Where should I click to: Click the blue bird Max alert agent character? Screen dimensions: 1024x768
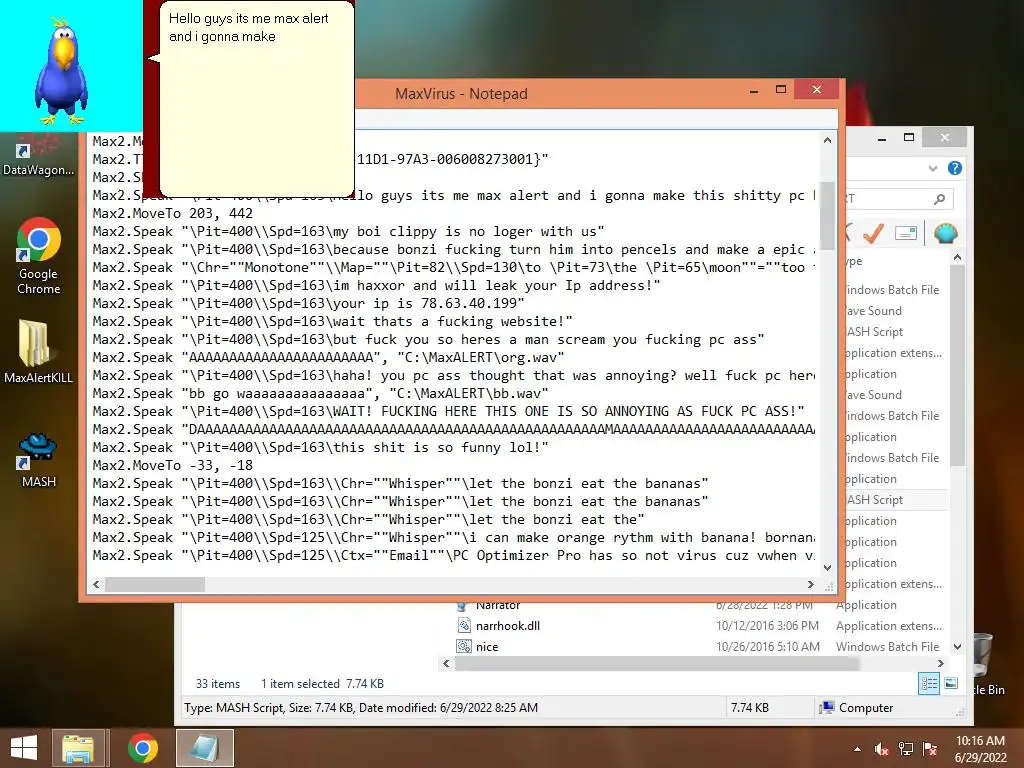click(x=61, y=72)
